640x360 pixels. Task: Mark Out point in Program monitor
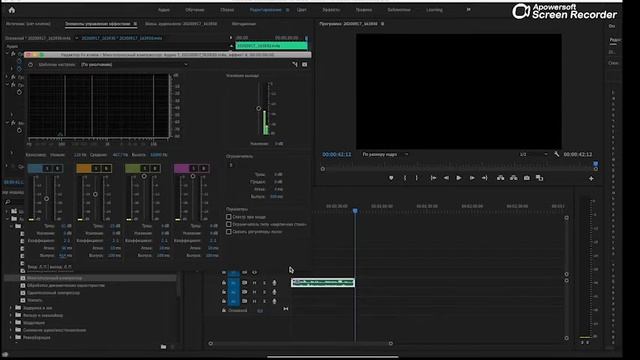point(417,178)
